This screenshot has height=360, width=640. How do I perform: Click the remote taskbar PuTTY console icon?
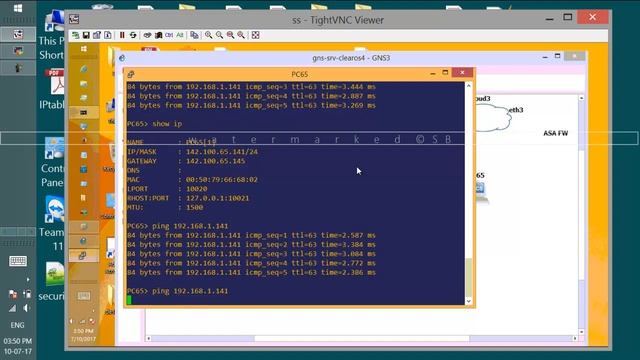pos(83,256)
